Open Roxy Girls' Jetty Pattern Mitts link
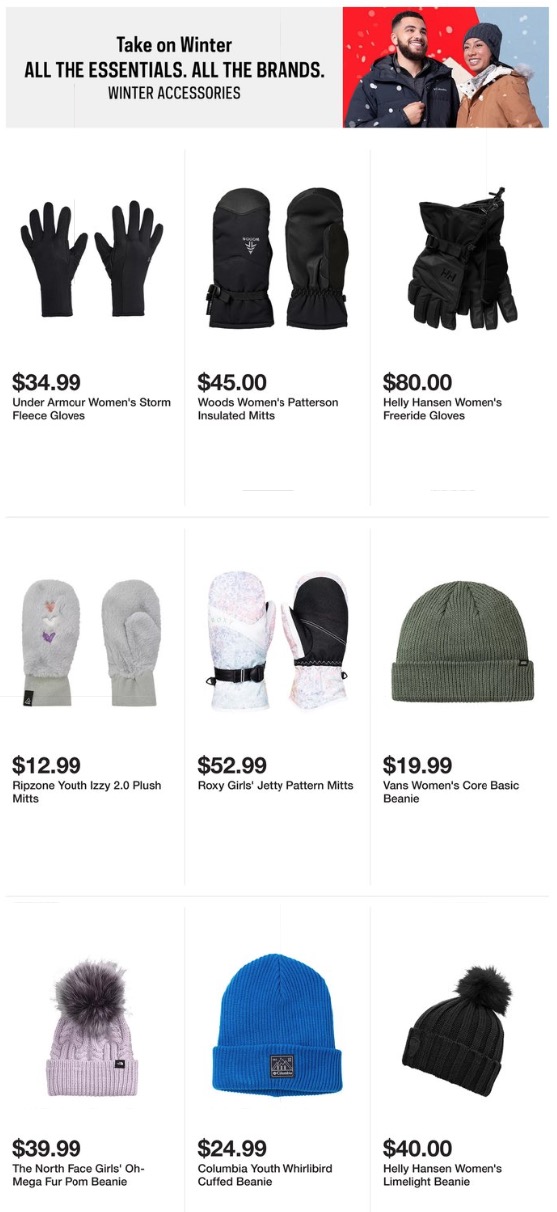The width and height of the screenshot is (557, 1212). pyautogui.click(x=275, y=785)
